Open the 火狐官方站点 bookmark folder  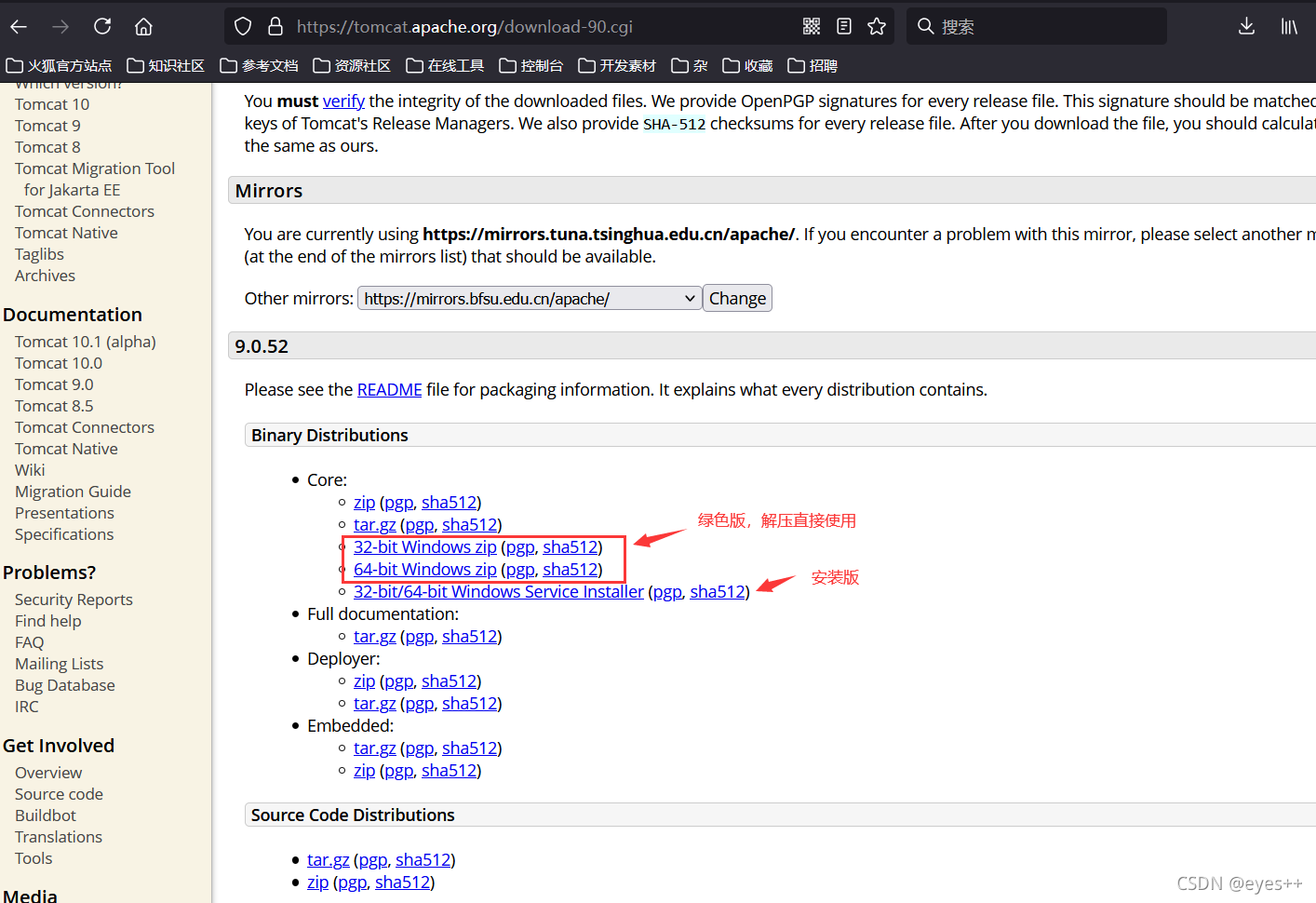coord(59,66)
